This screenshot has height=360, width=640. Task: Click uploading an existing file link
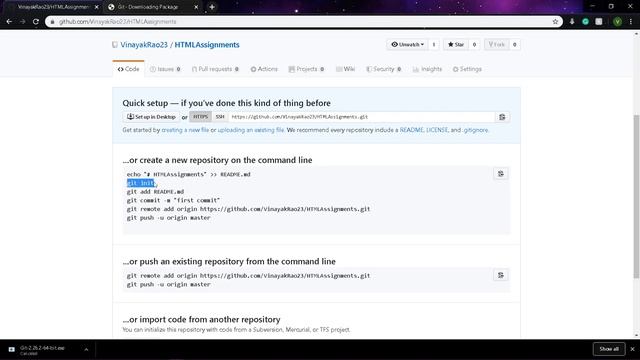coord(251,130)
